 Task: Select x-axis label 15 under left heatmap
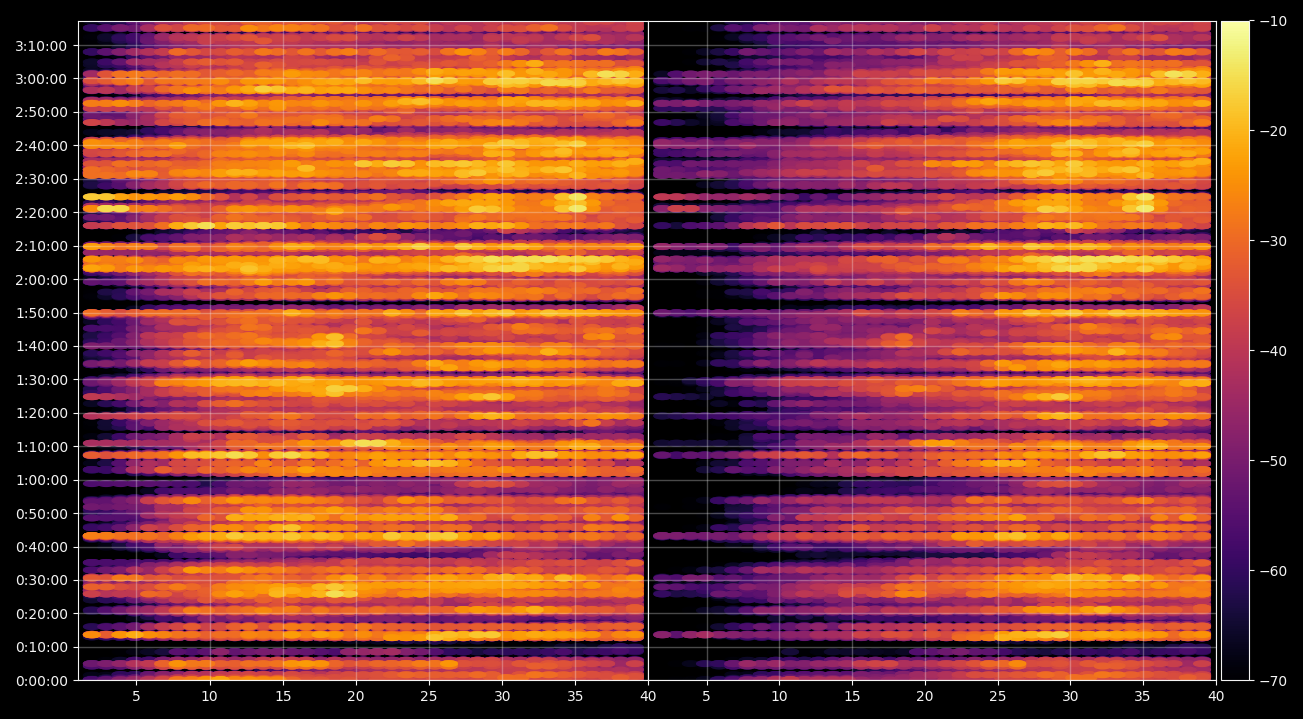click(283, 696)
